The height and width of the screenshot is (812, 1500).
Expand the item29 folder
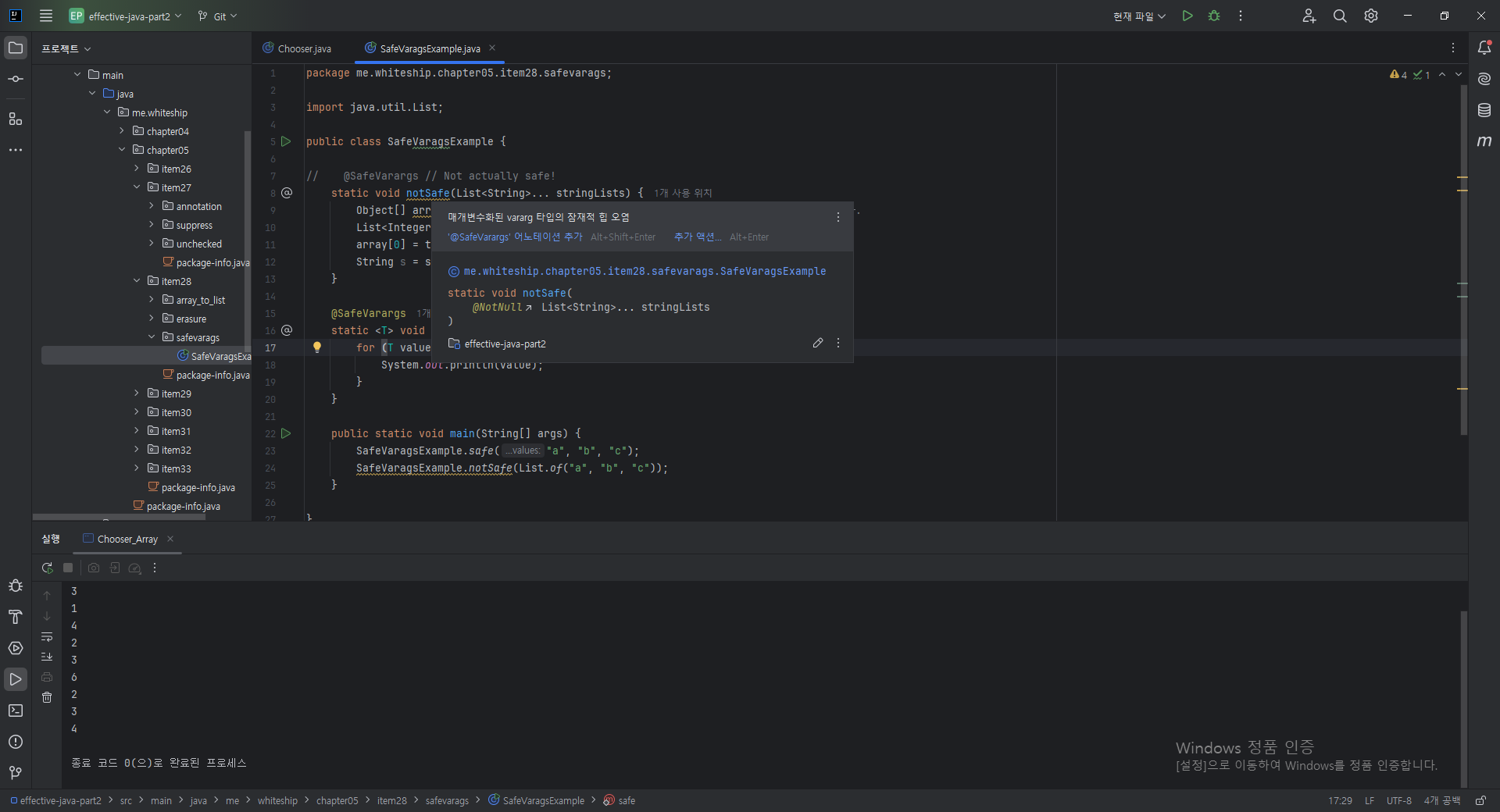point(137,394)
